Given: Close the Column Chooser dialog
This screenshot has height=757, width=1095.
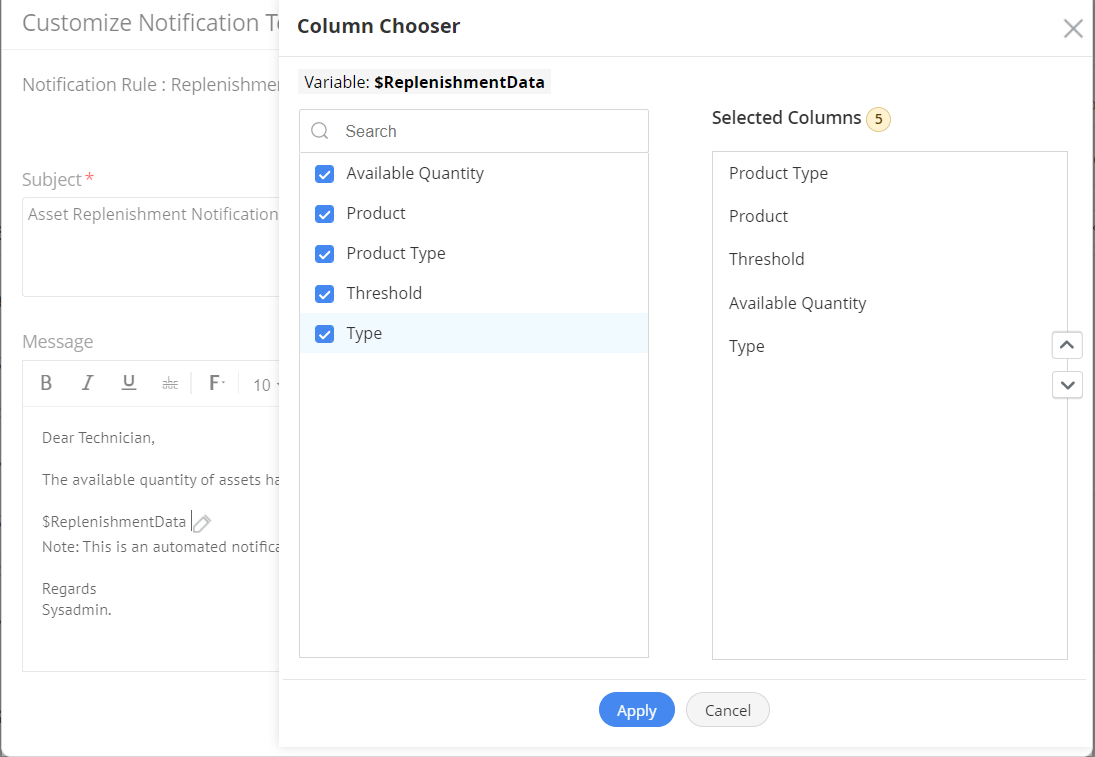Looking at the screenshot, I should tap(1073, 28).
